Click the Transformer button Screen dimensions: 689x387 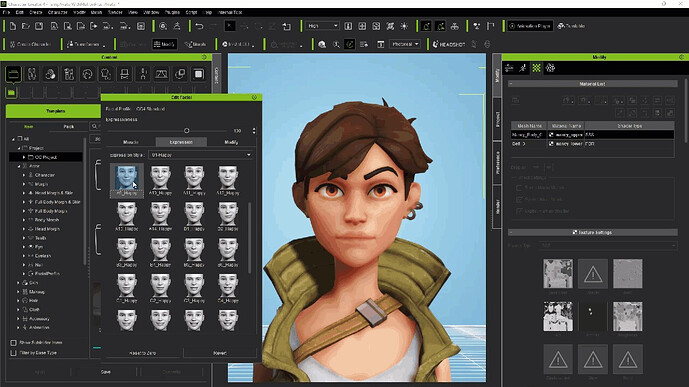click(86, 44)
